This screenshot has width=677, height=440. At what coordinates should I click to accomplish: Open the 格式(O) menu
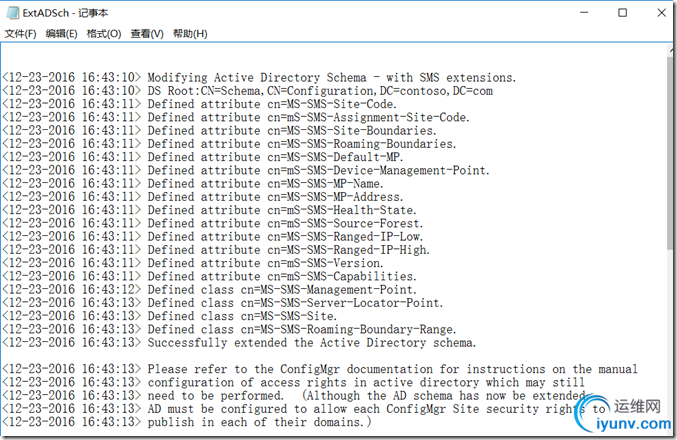pos(104,34)
